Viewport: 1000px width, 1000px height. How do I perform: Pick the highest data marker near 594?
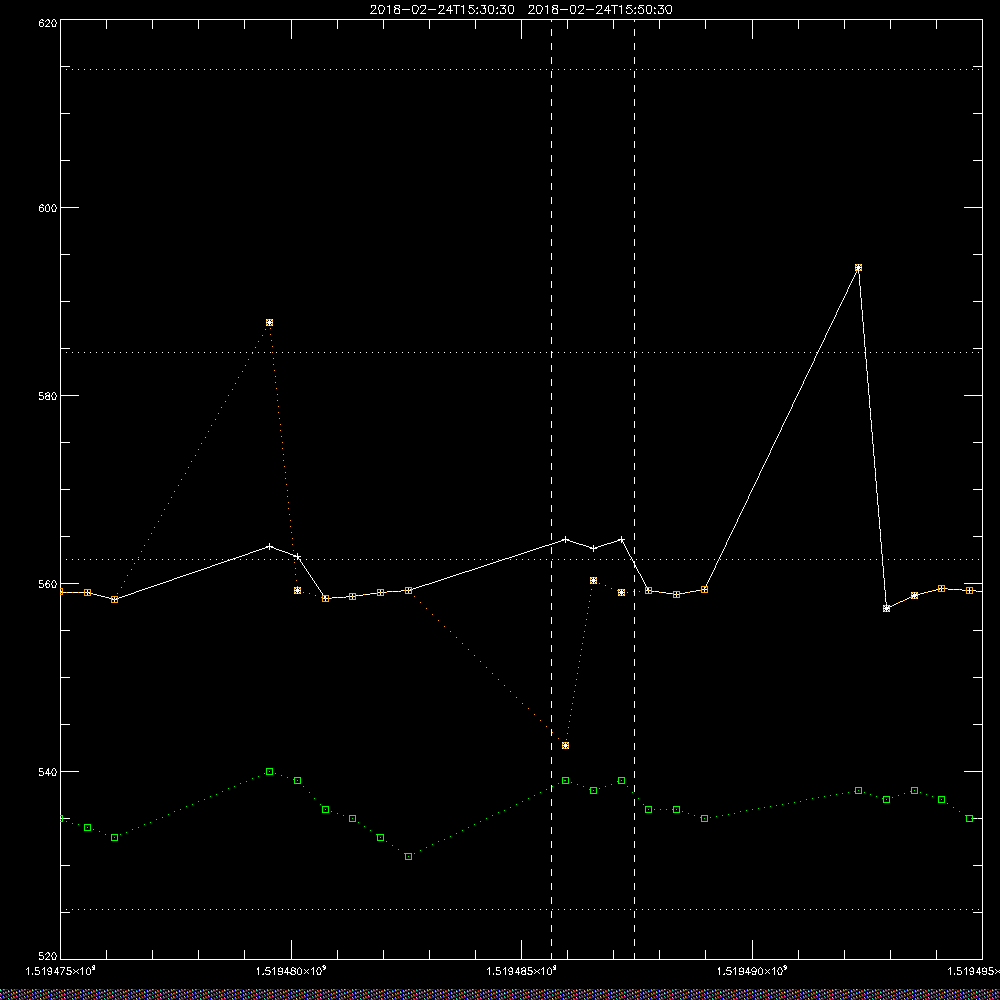858,268
